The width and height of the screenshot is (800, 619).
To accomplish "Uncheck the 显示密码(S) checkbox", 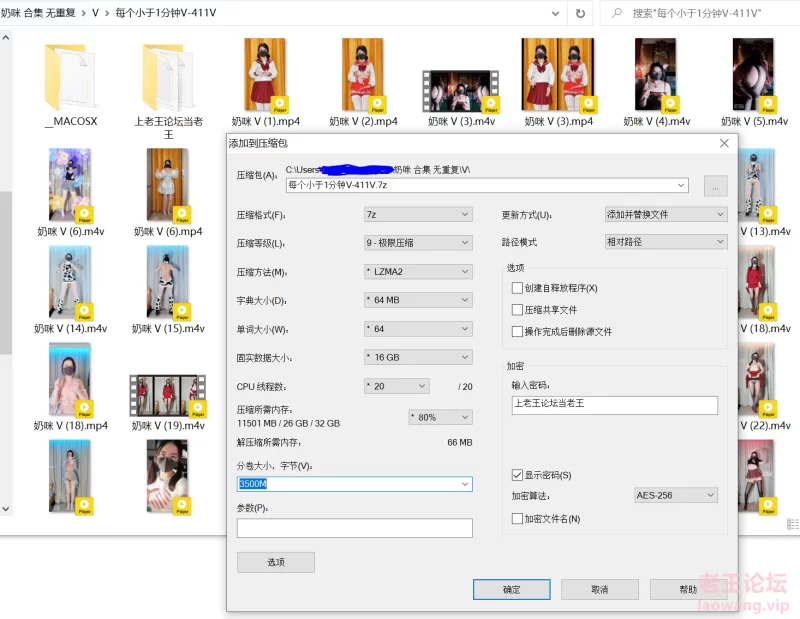I will [x=517, y=475].
